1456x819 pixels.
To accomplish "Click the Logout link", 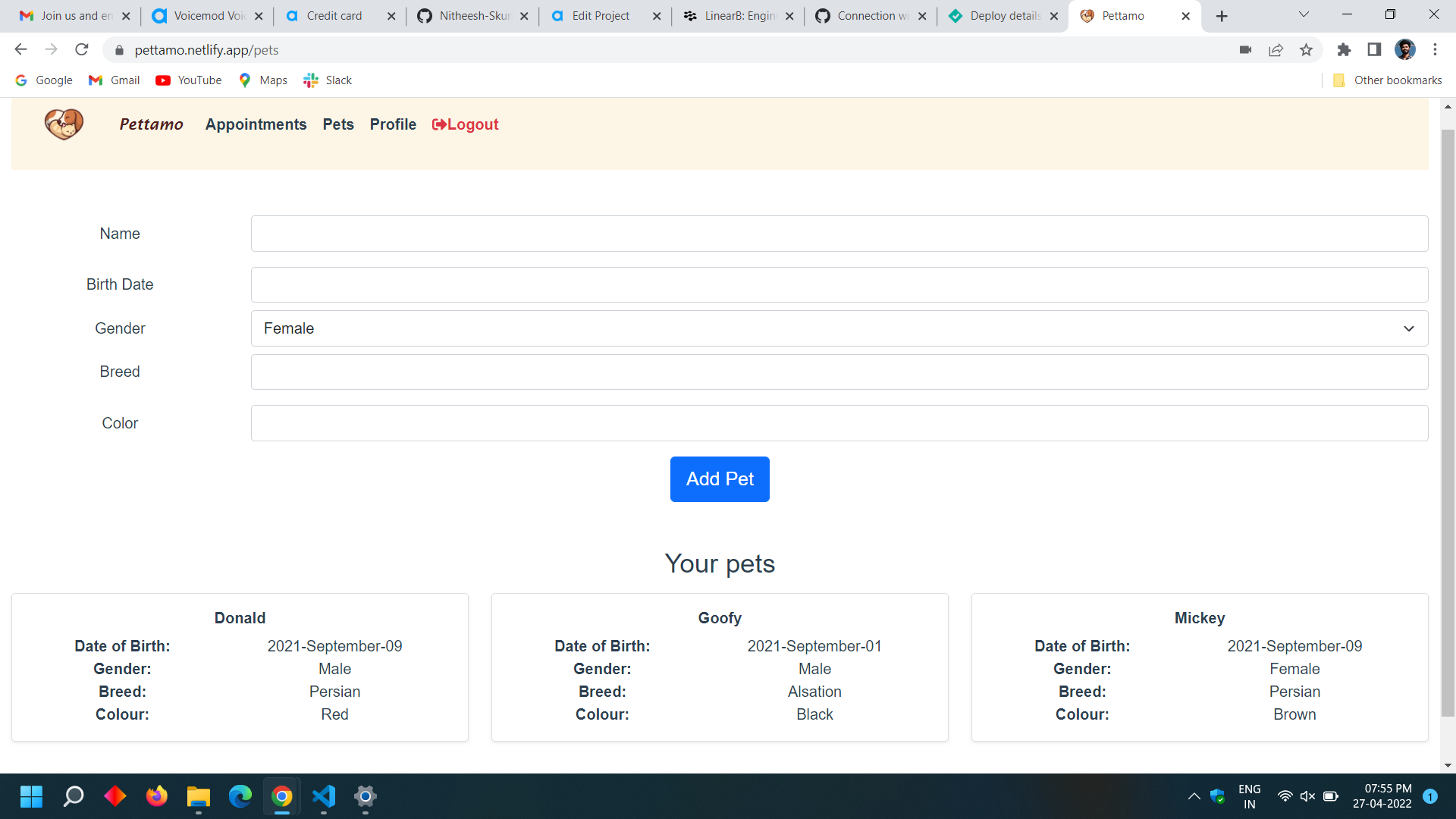I will tap(465, 124).
